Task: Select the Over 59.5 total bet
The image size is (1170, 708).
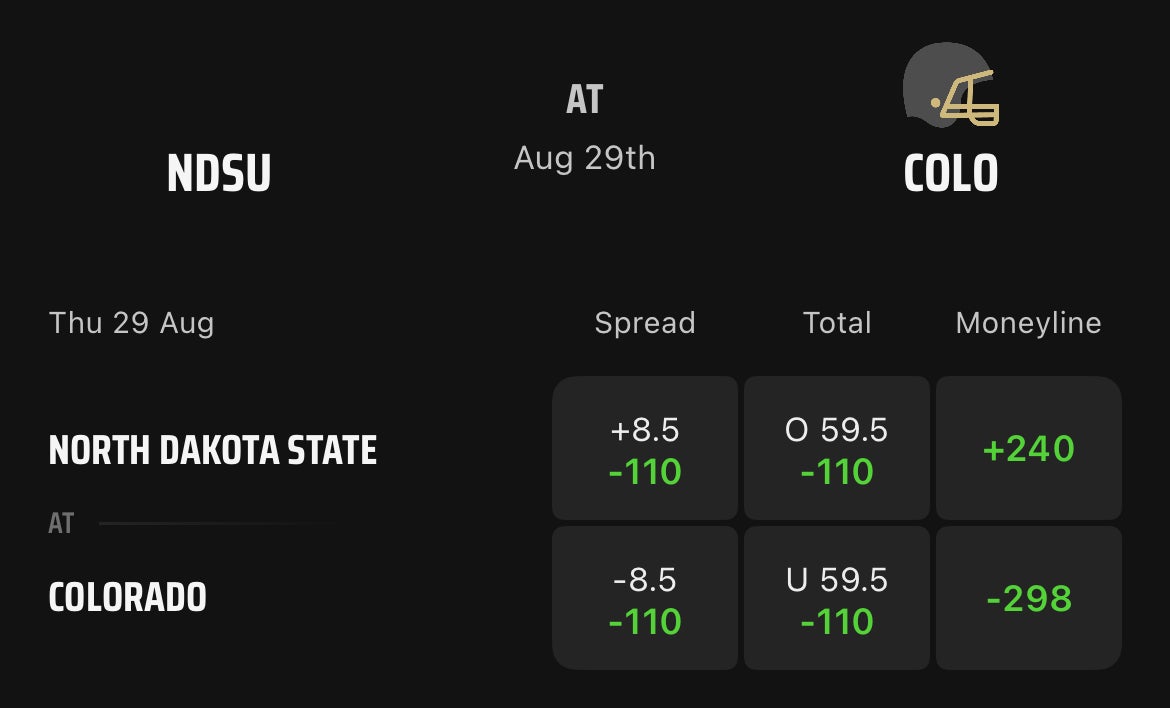Action: point(837,449)
